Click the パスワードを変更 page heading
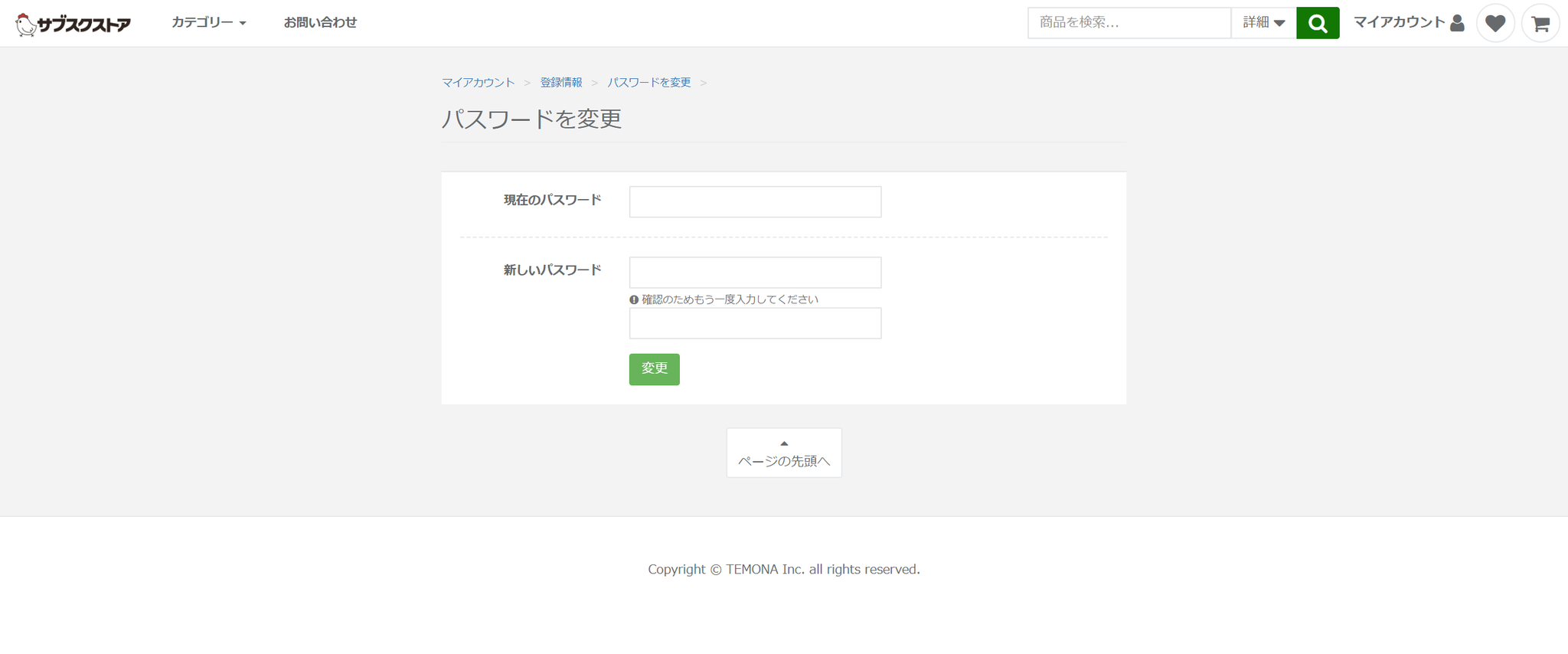 [532, 119]
